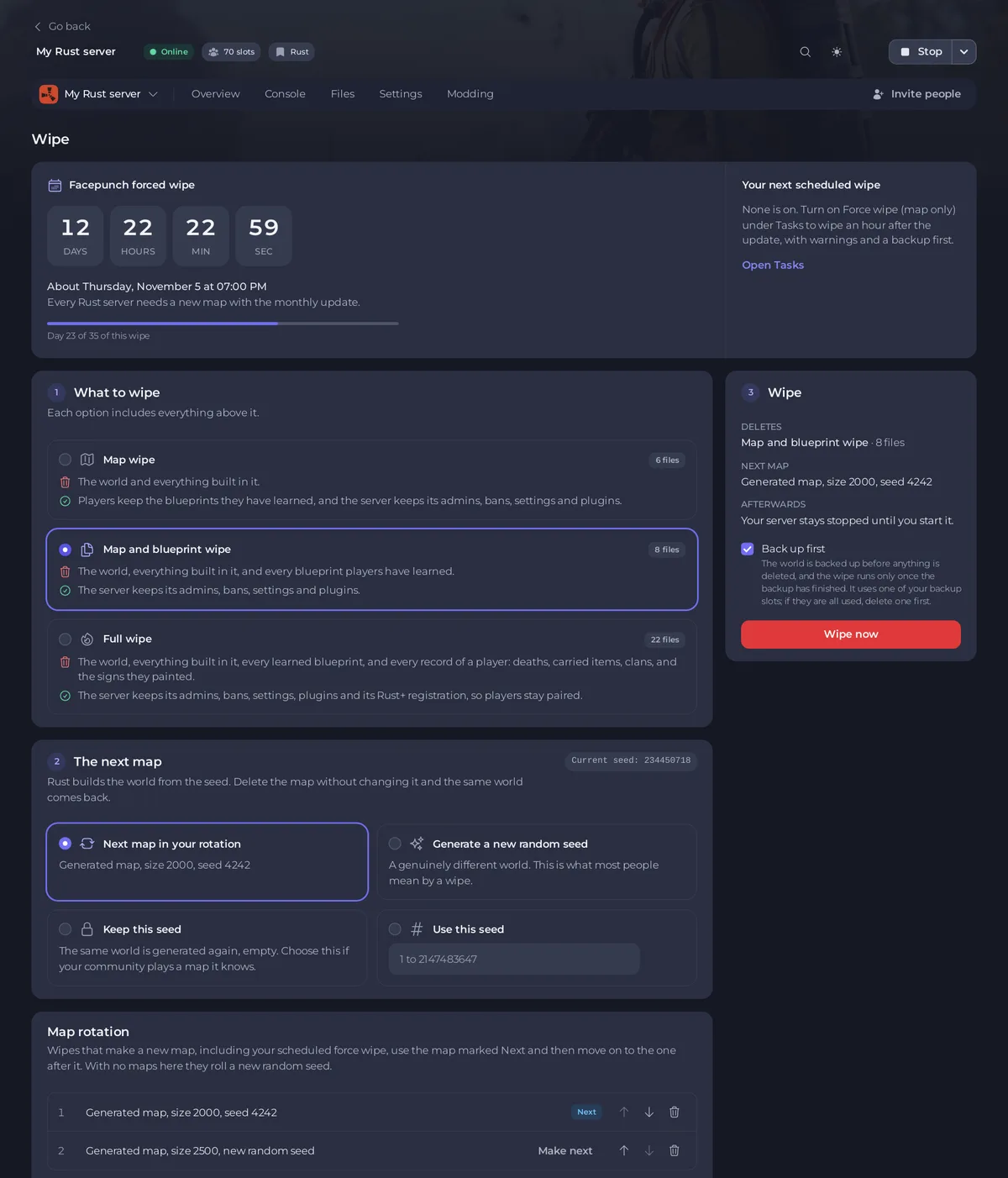Click 'Day 23 of 35 of this wipe' text

tap(98, 336)
